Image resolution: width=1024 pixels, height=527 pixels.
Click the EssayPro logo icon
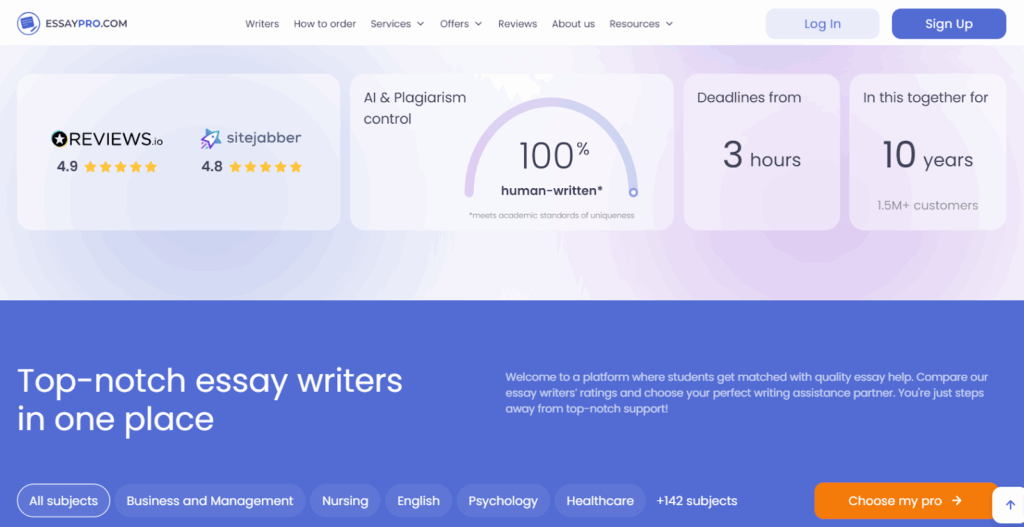pos(28,24)
